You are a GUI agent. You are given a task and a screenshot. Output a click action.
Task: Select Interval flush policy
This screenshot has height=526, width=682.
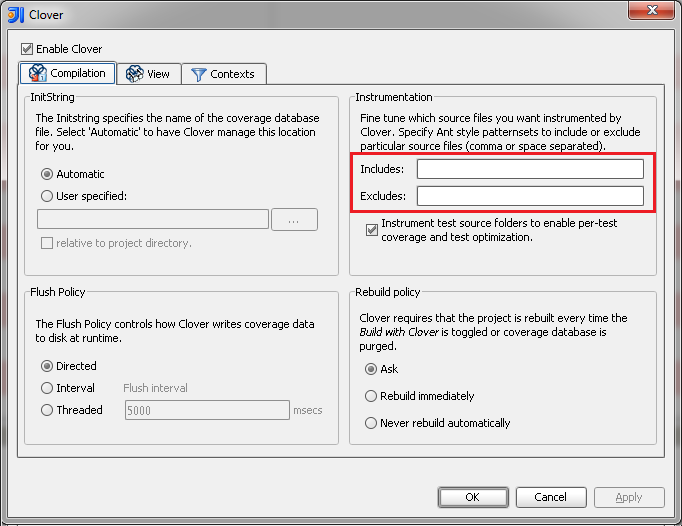coord(46,388)
